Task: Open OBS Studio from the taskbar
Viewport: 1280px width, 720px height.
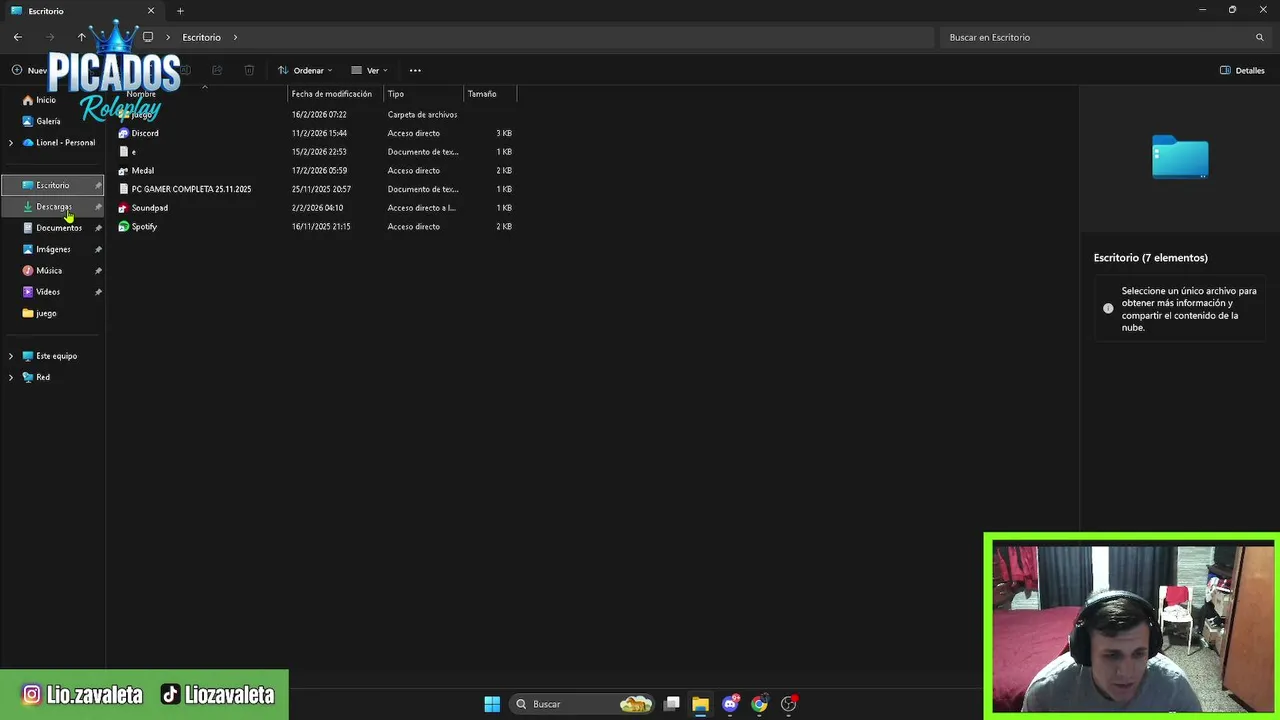Action: pos(788,704)
